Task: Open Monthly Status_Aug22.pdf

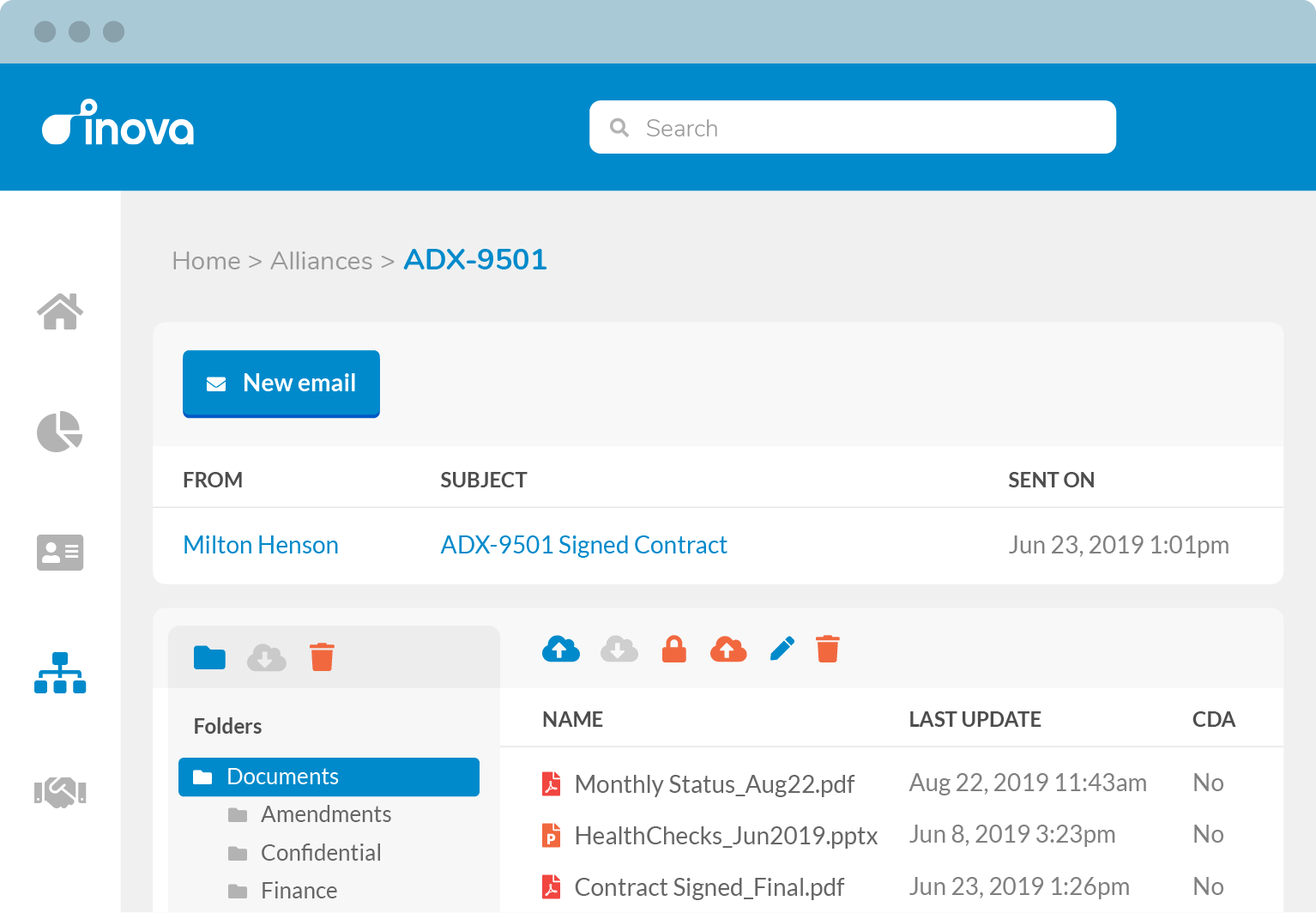Action: 715,784
